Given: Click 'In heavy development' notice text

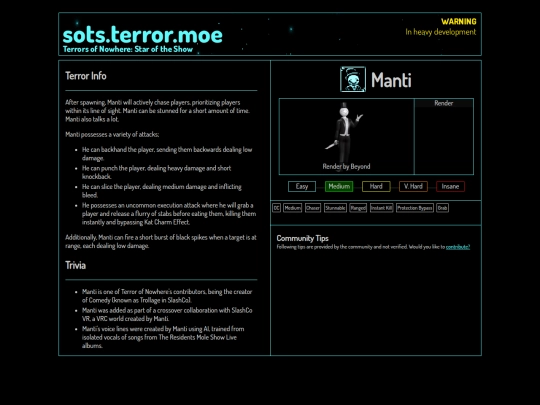Looking at the screenshot, I should pyautogui.click(x=440, y=32).
